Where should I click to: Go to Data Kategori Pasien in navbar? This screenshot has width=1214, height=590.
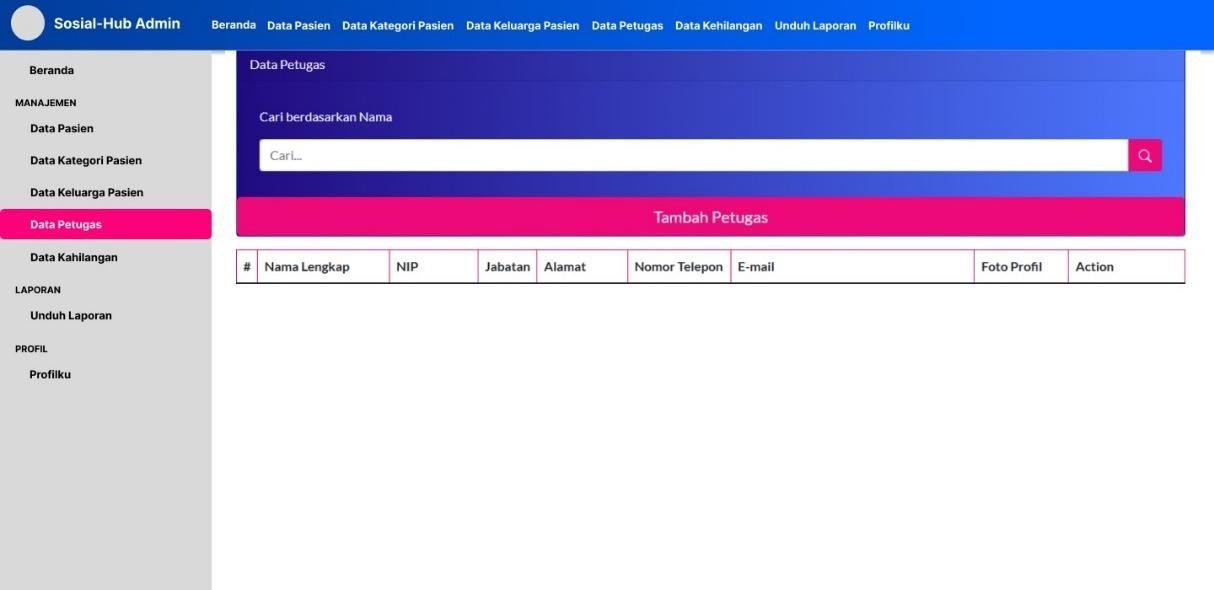(x=397, y=26)
